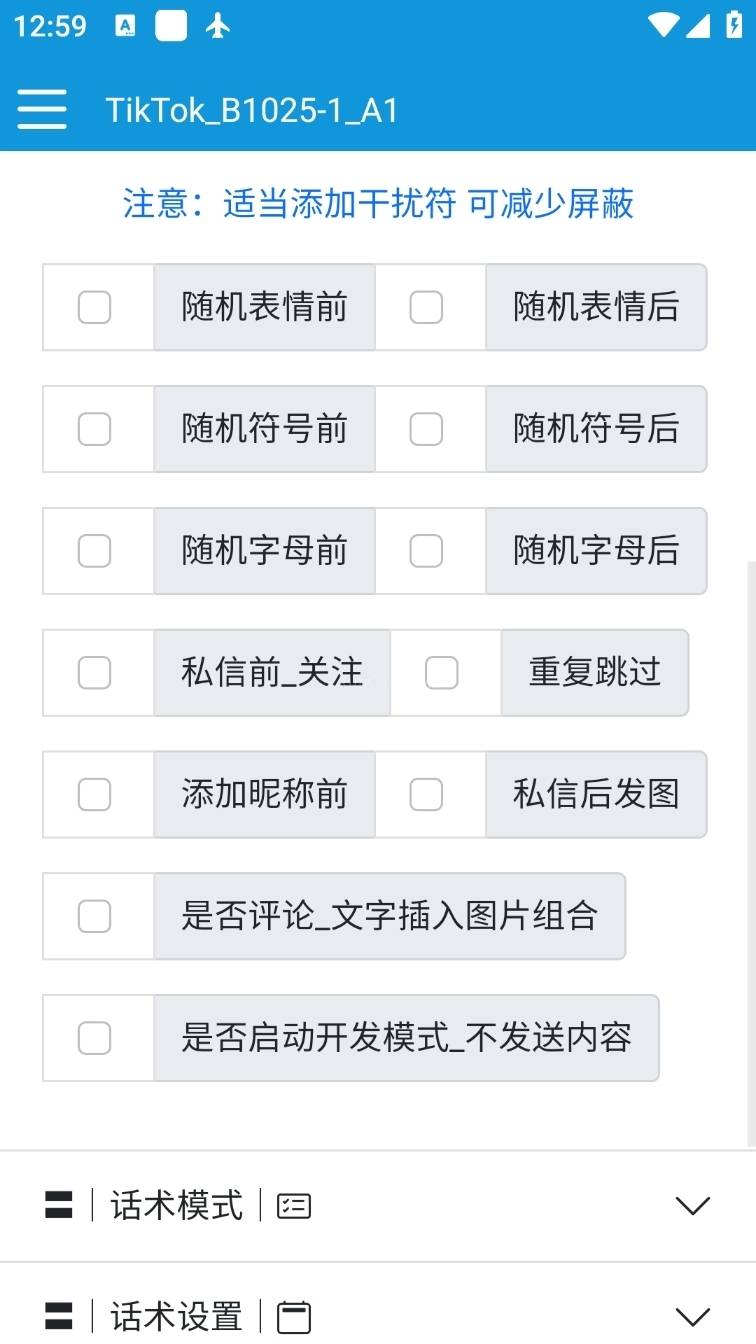This screenshot has width=756, height=1344.
Task: Tap the Wi-Fi signal status icon
Action: pyautogui.click(x=662, y=26)
